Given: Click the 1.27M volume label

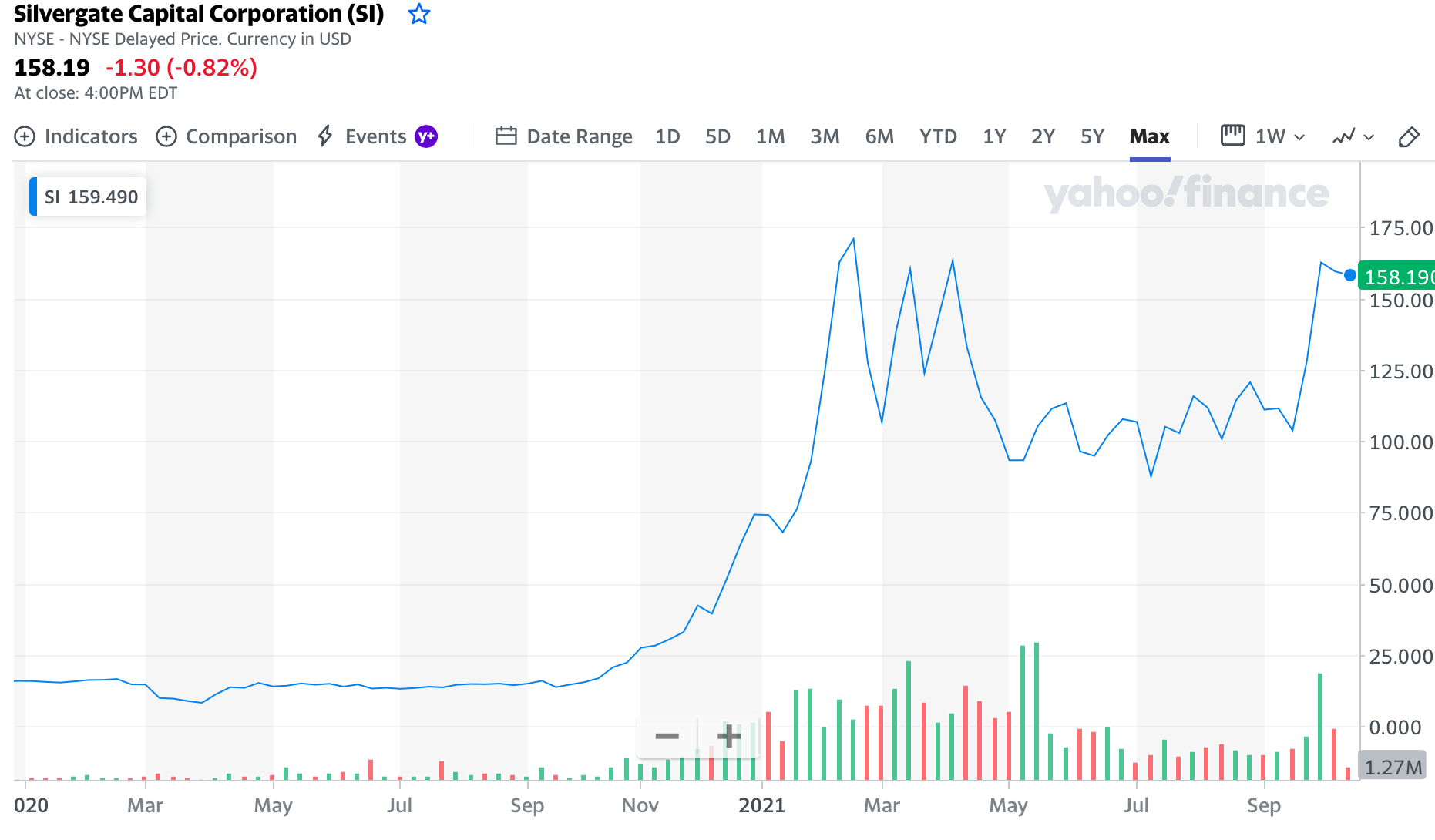Looking at the screenshot, I should pos(1392,767).
